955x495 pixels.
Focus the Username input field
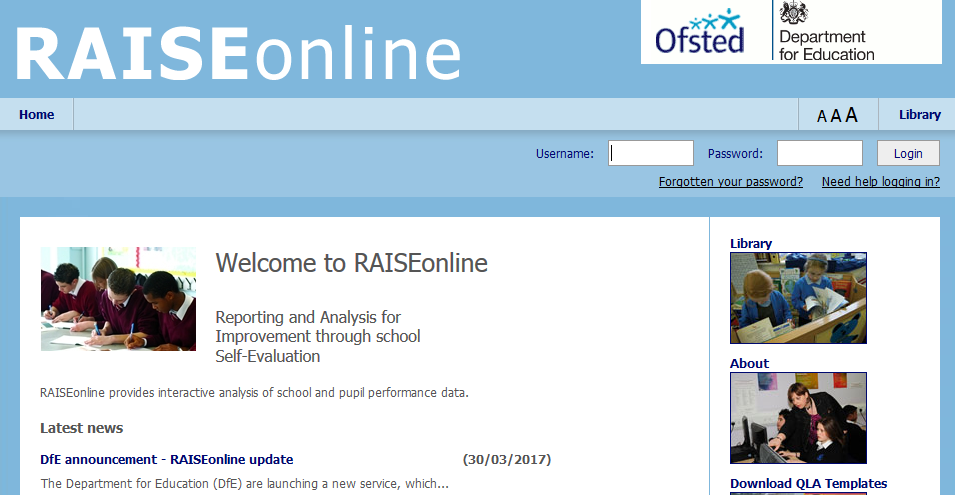coord(650,153)
